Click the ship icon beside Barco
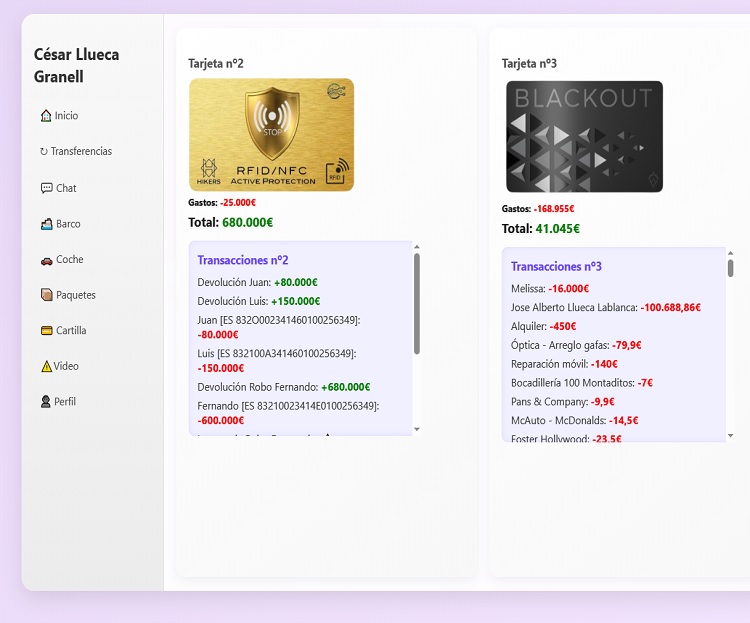This screenshot has height=623, width=750. click(46, 224)
